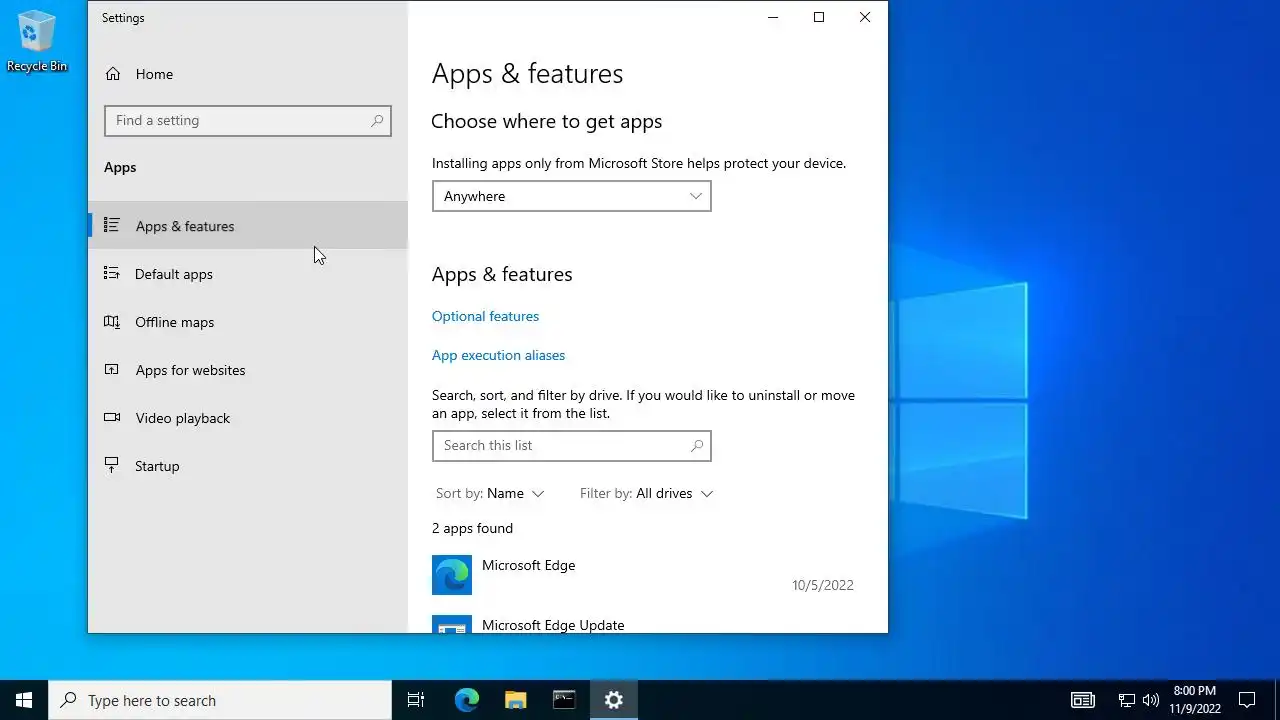Click the volume speaker tray icon
This screenshot has height=720, width=1280.
1151,700
